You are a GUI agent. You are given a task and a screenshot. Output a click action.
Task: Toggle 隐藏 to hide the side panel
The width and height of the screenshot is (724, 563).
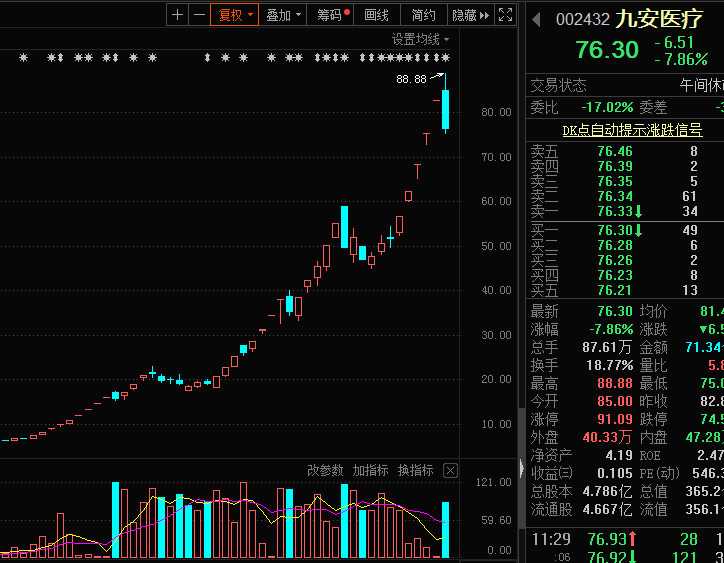pos(464,15)
